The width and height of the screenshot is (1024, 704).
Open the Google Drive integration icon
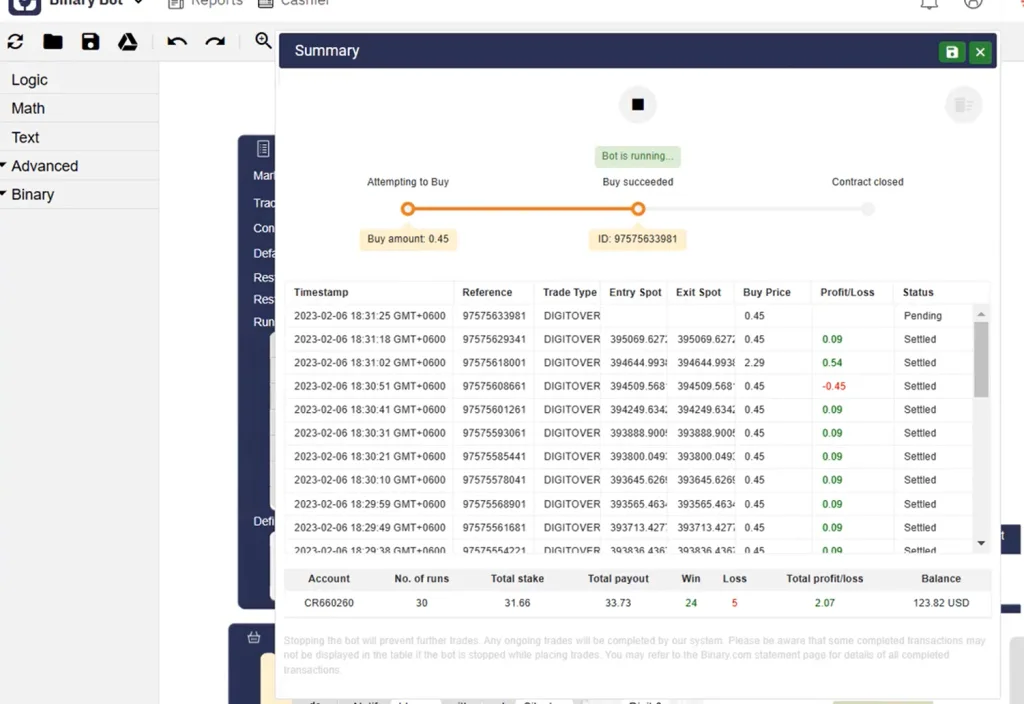coord(126,41)
